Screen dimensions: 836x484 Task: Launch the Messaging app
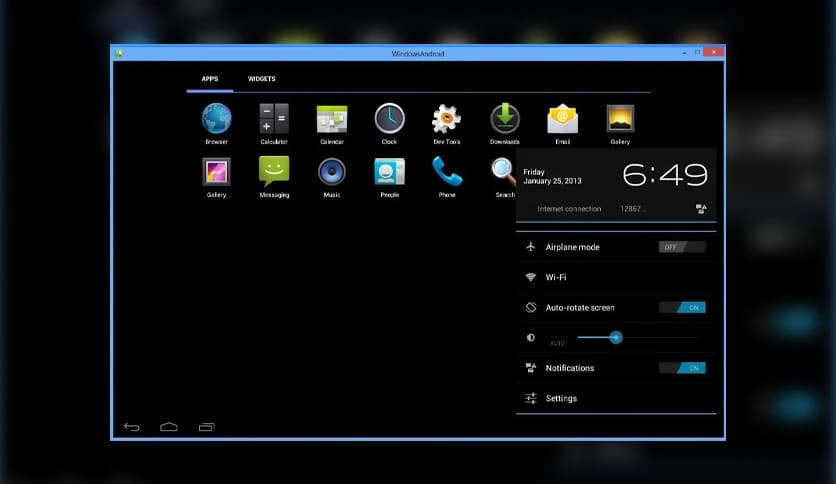point(274,172)
